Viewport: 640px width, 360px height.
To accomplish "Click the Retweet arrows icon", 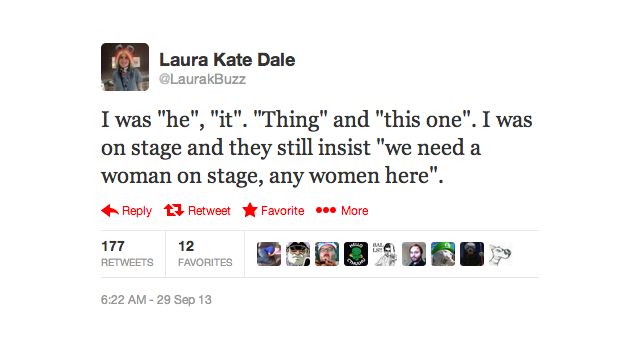I will coord(174,210).
